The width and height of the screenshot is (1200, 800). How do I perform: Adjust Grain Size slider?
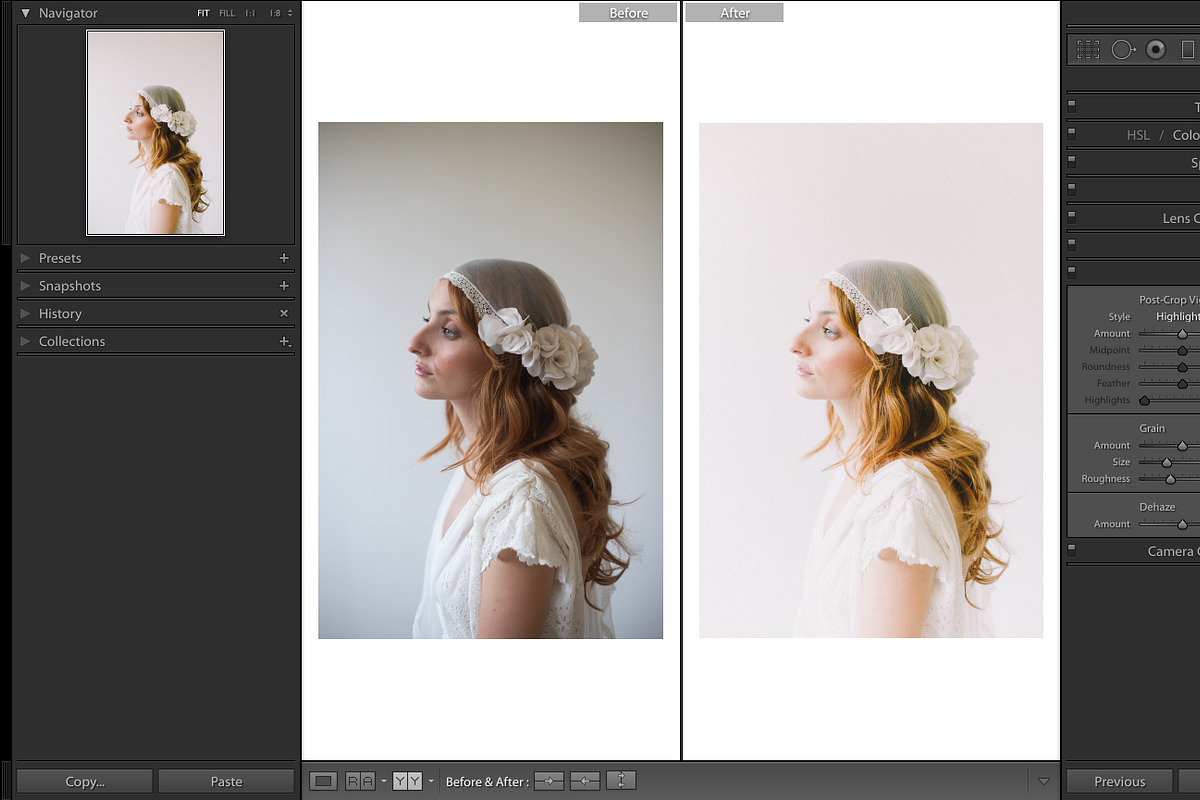point(1169,462)
